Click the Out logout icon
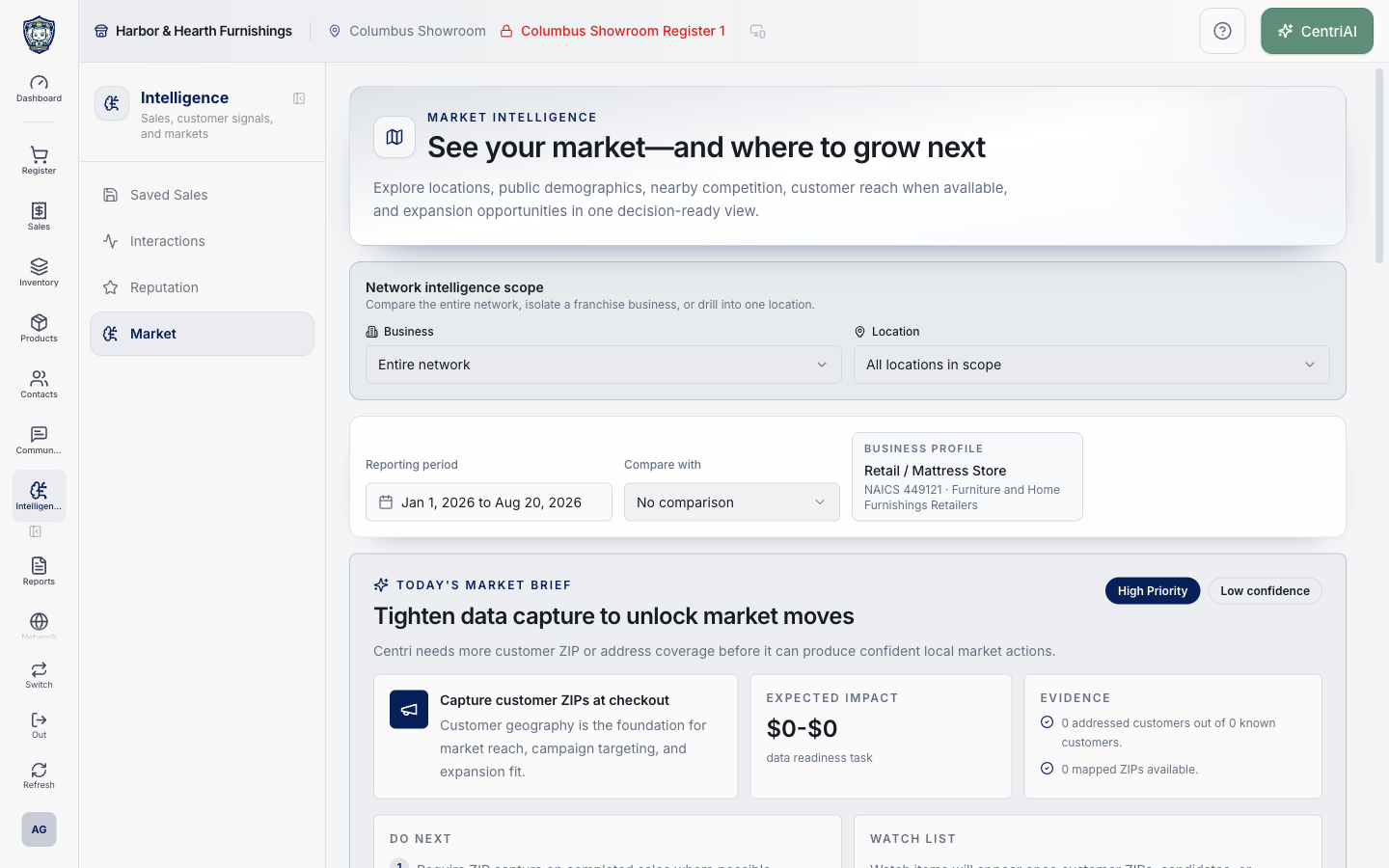1389x868 pixels. click(39, 725)
